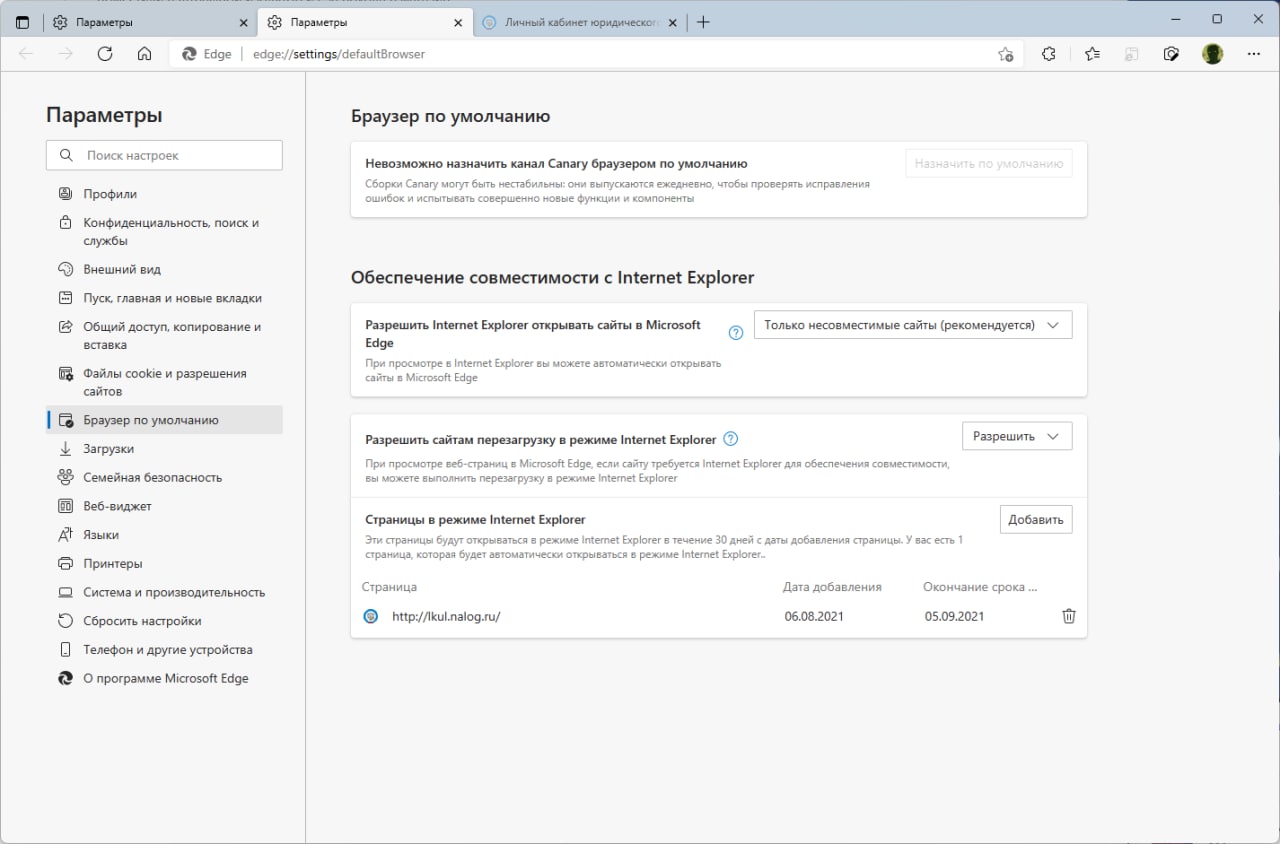Click help icon beside Разрешить сайтам перезагрузку
Viewport: 1280px width, 844px height.
pyautogui.click(x=731, y=439)
